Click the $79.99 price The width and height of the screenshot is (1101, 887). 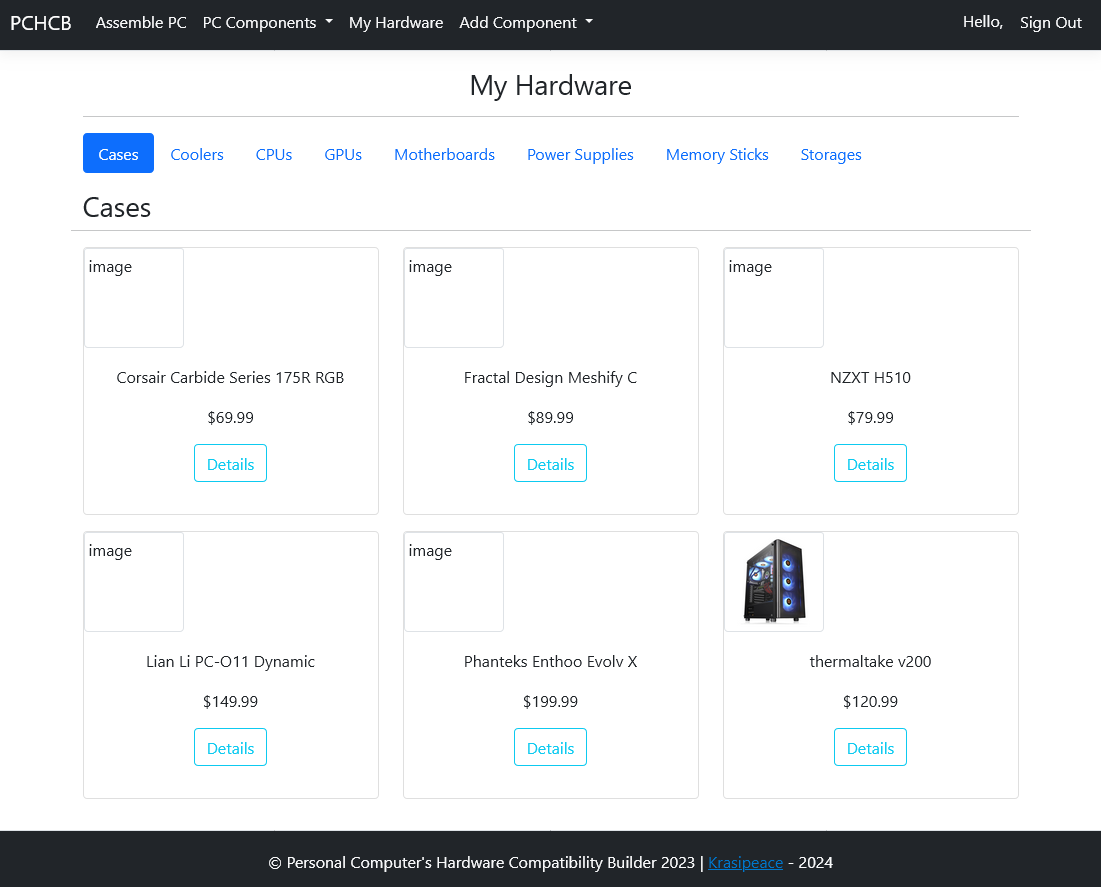tap(870, 418)
